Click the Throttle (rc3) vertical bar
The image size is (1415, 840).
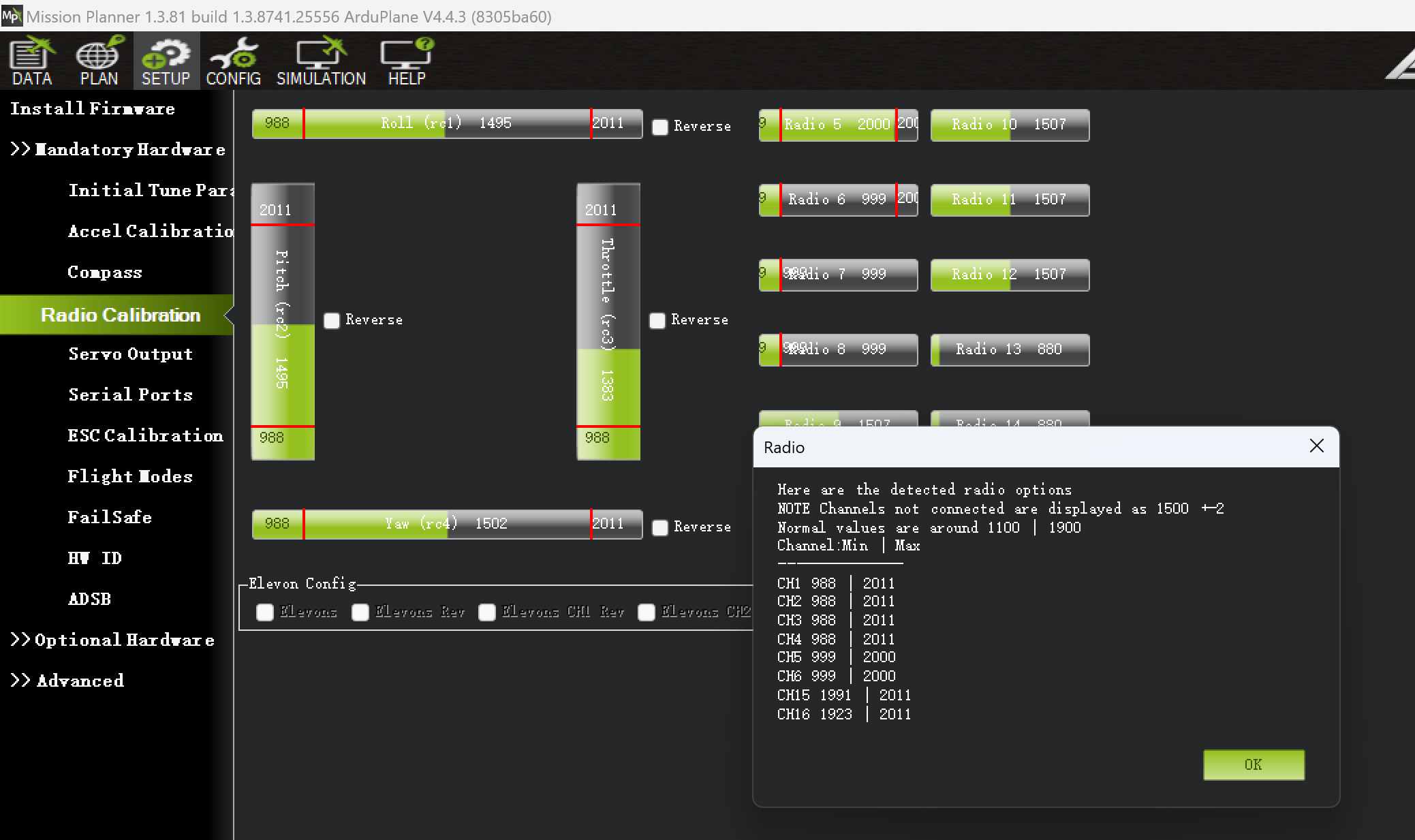(x=608, y=322)
